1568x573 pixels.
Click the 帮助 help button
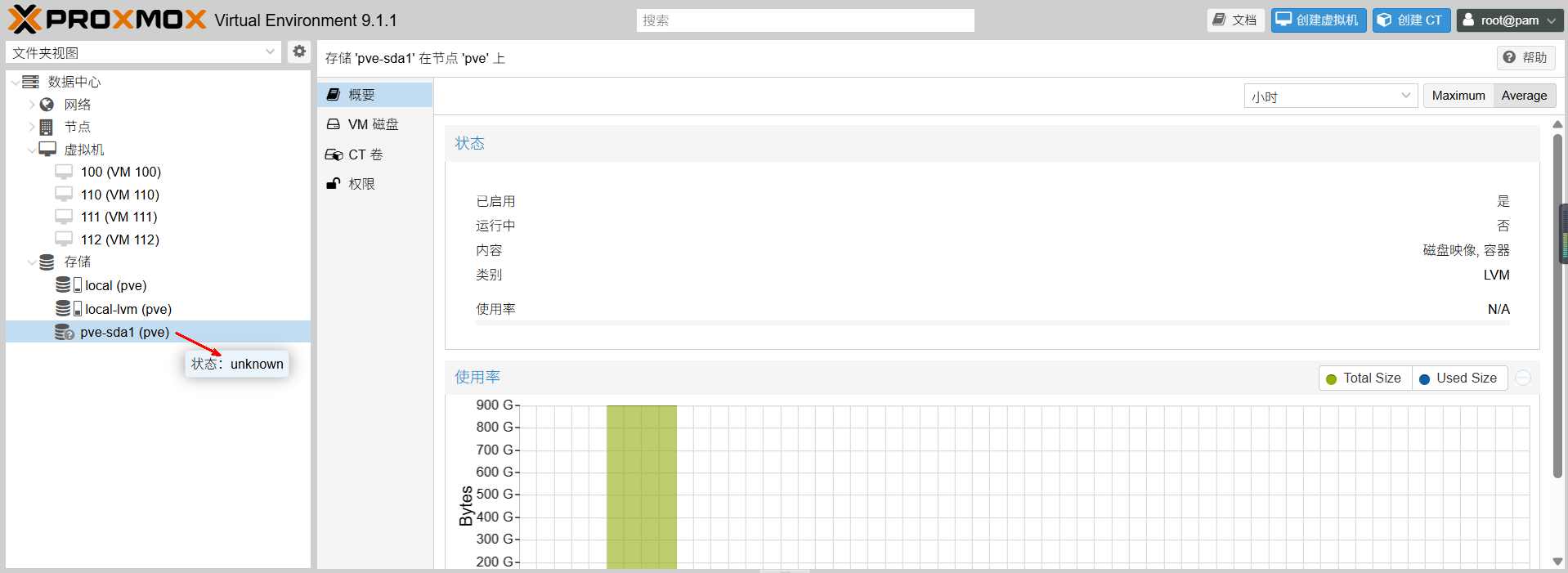1525,57
